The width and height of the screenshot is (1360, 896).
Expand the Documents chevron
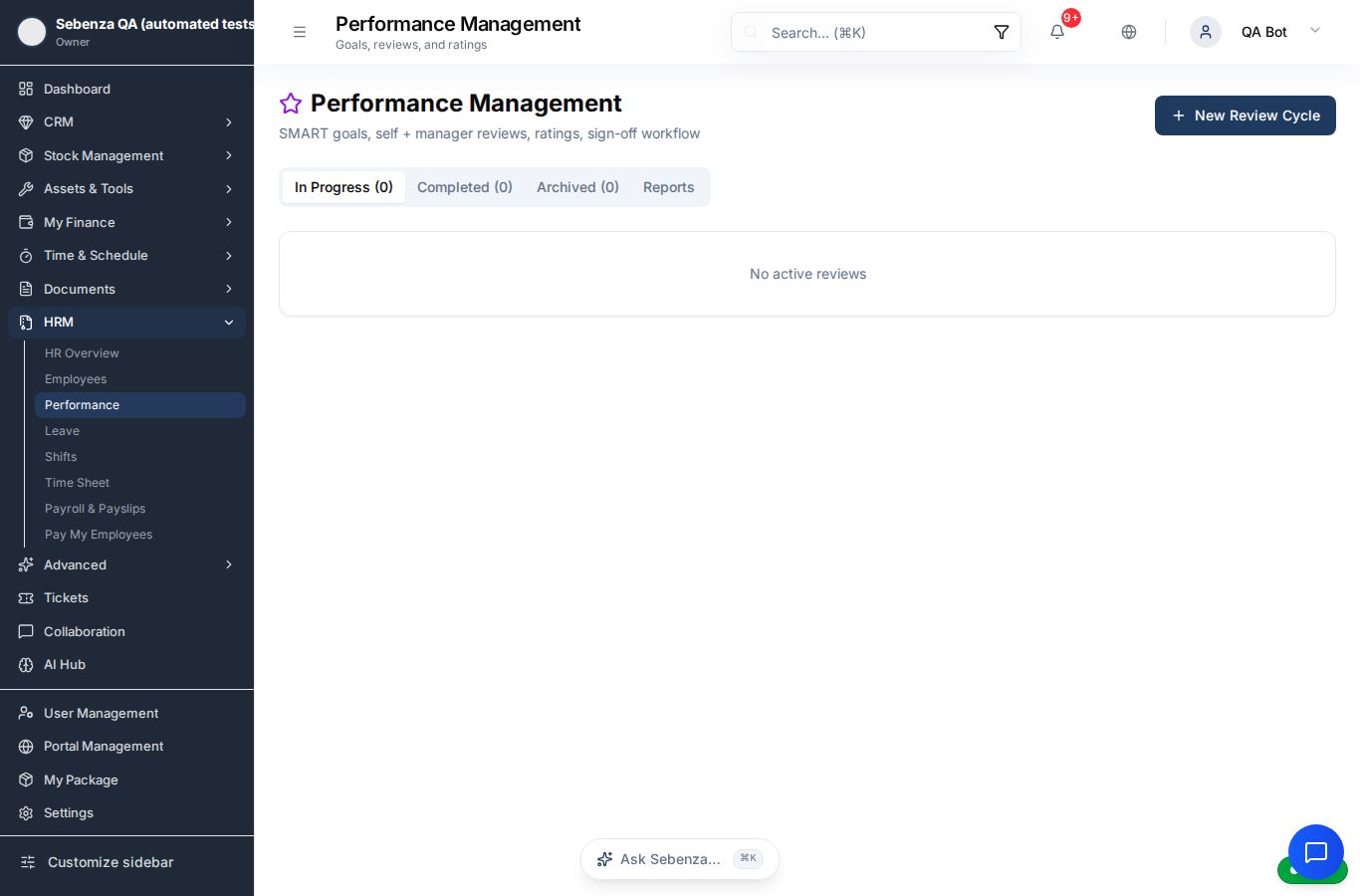pos(229,289)
